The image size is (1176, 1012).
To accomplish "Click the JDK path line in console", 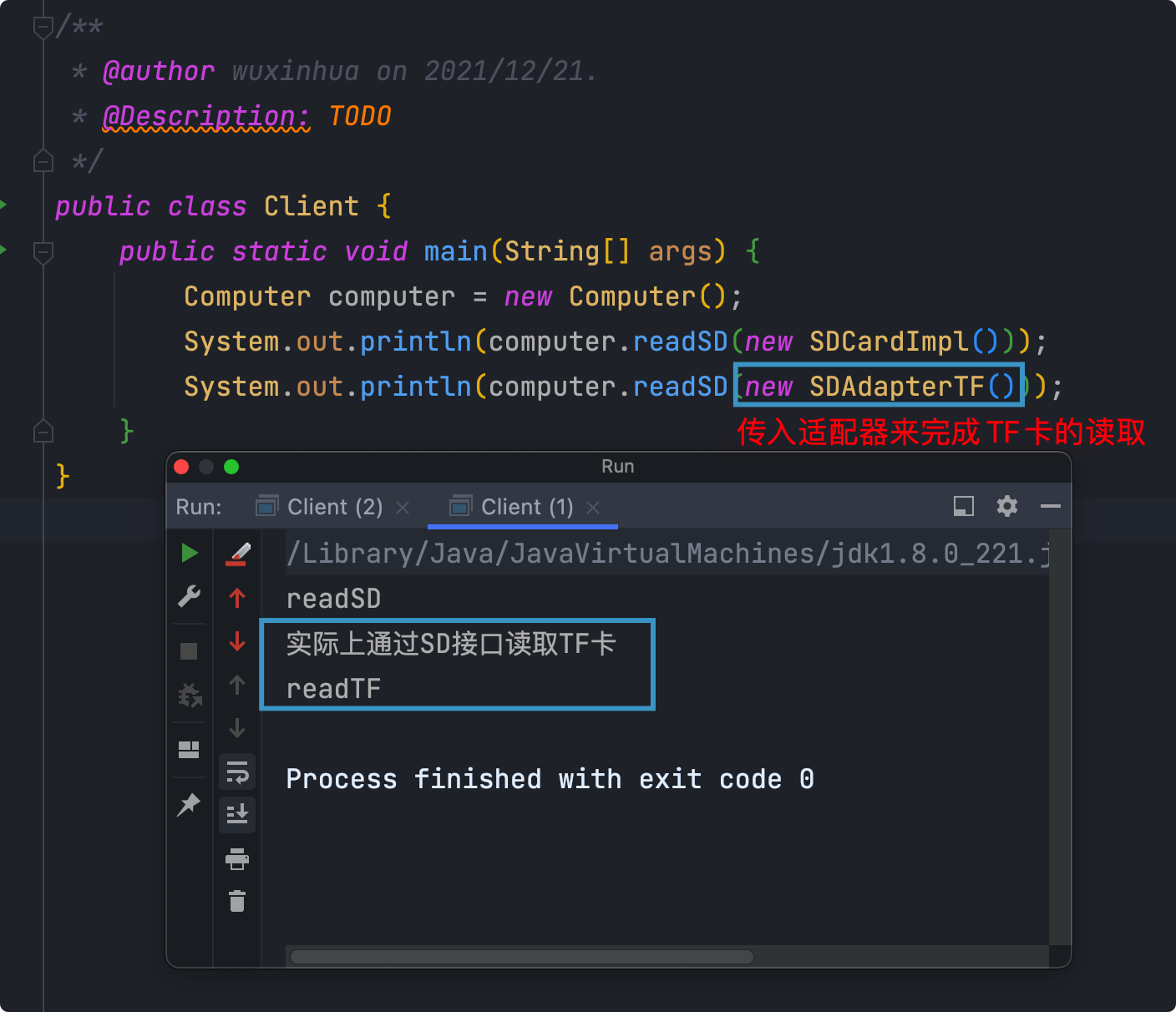I will point(667,554).
